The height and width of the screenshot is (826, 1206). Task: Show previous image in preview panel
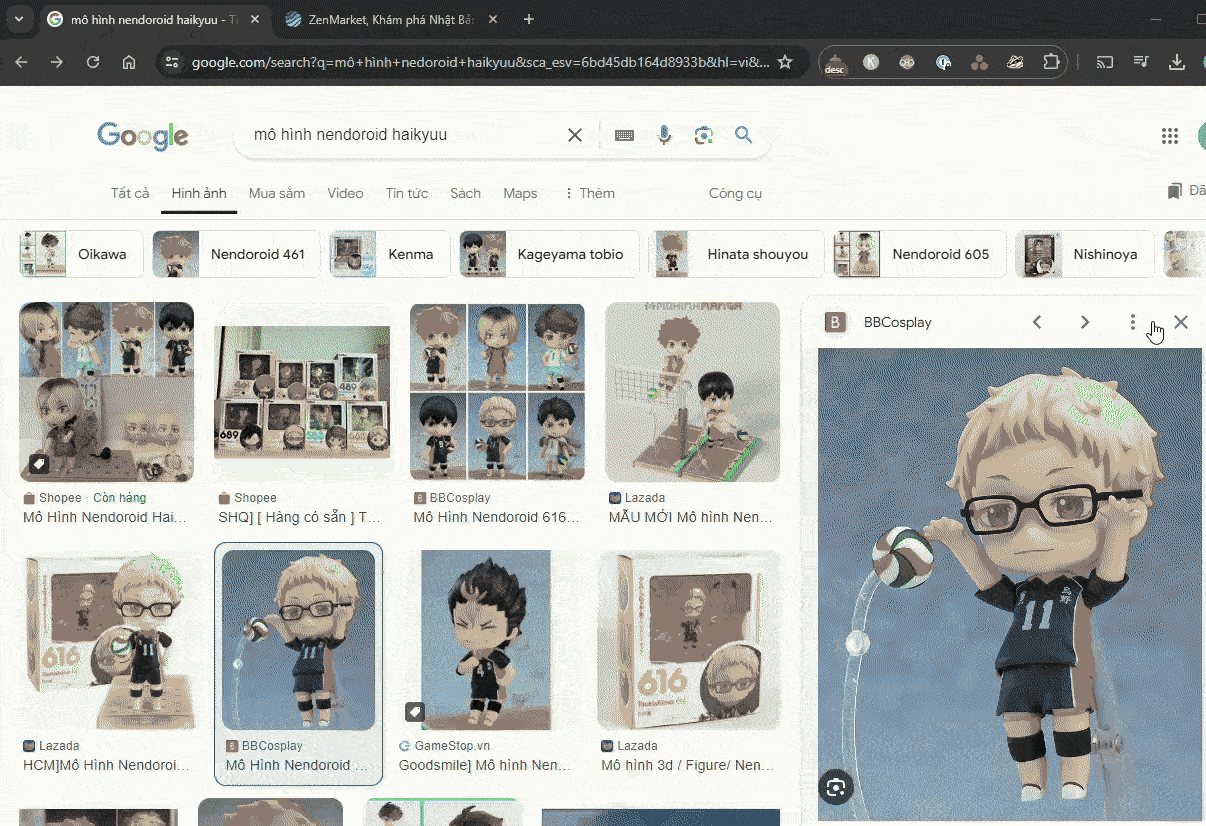click(x=1037, y=322)
